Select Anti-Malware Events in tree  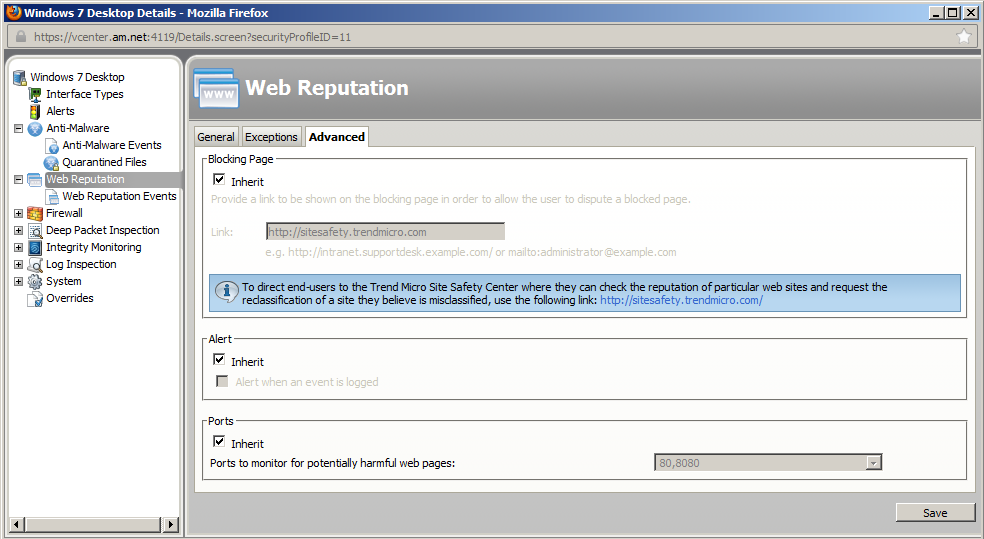[112, 146]
